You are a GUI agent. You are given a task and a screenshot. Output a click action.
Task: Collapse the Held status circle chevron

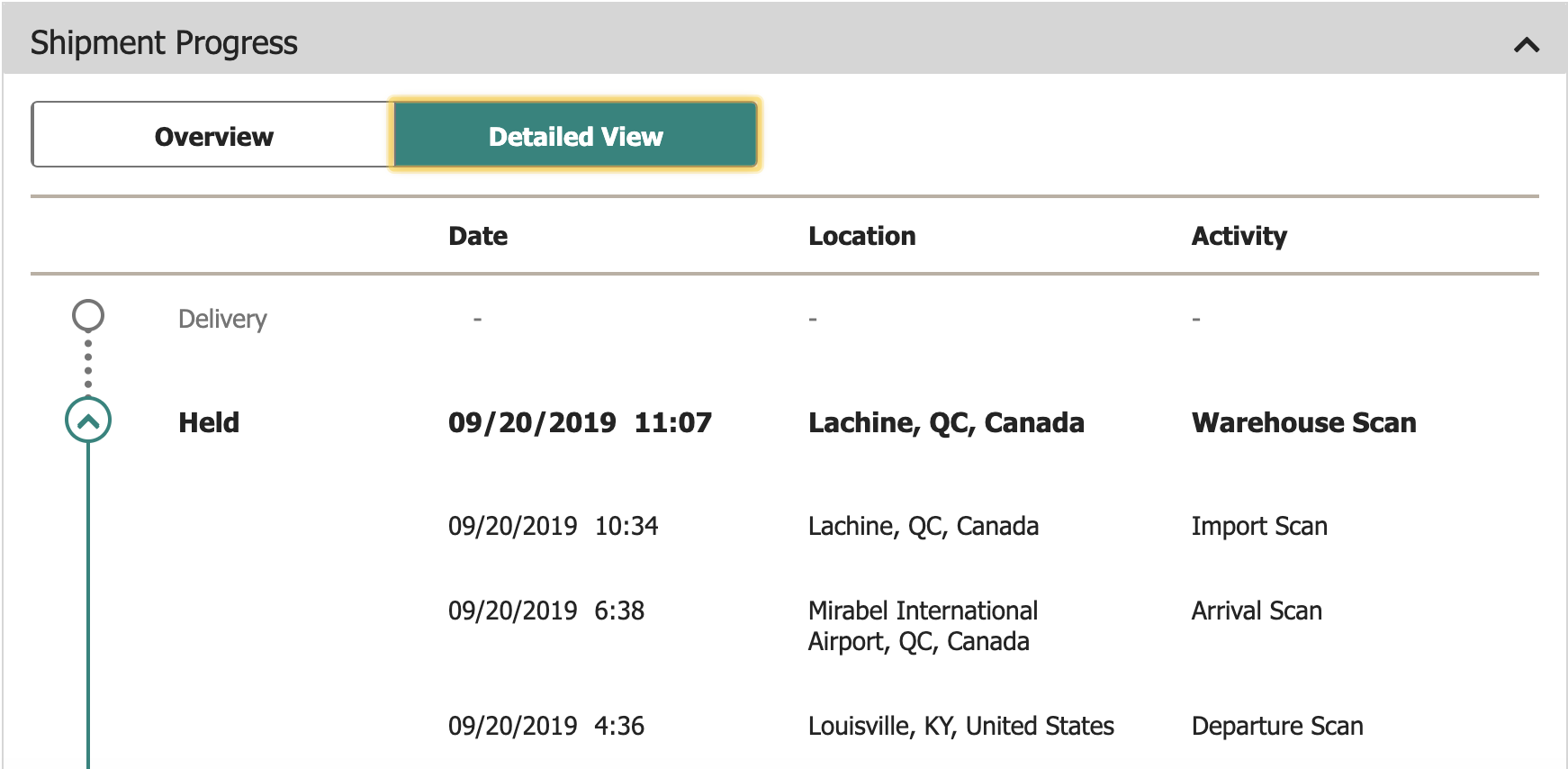(88, 421)
